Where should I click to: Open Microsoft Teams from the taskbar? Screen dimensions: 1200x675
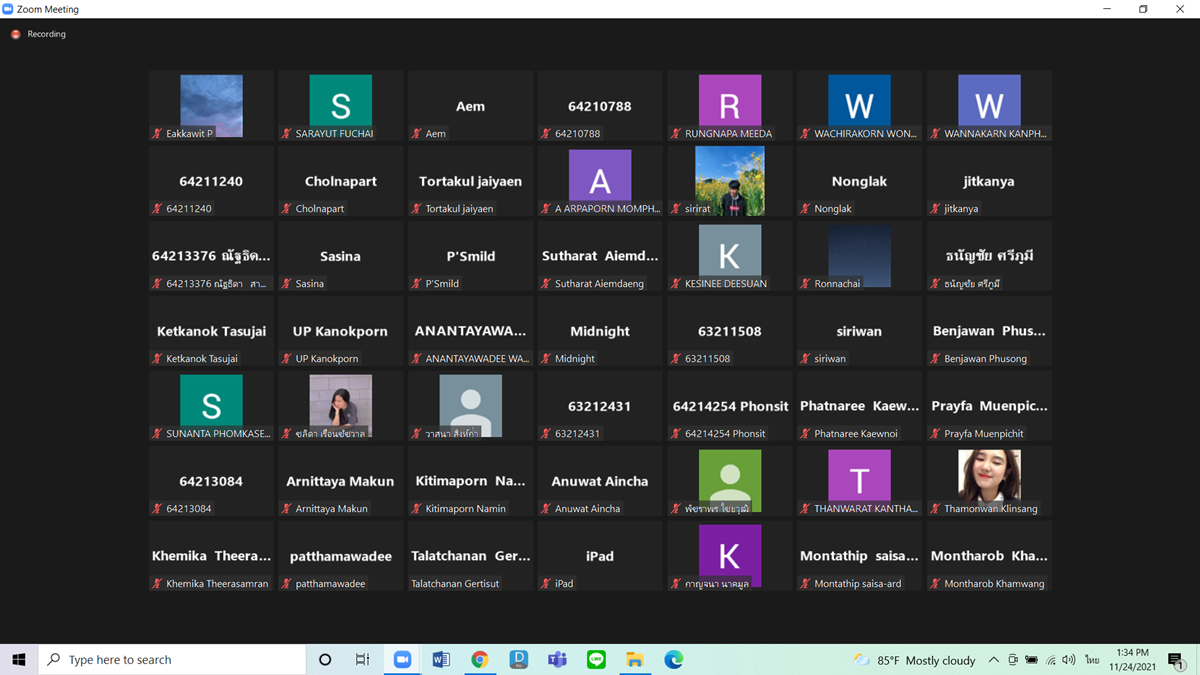[557, 660]
